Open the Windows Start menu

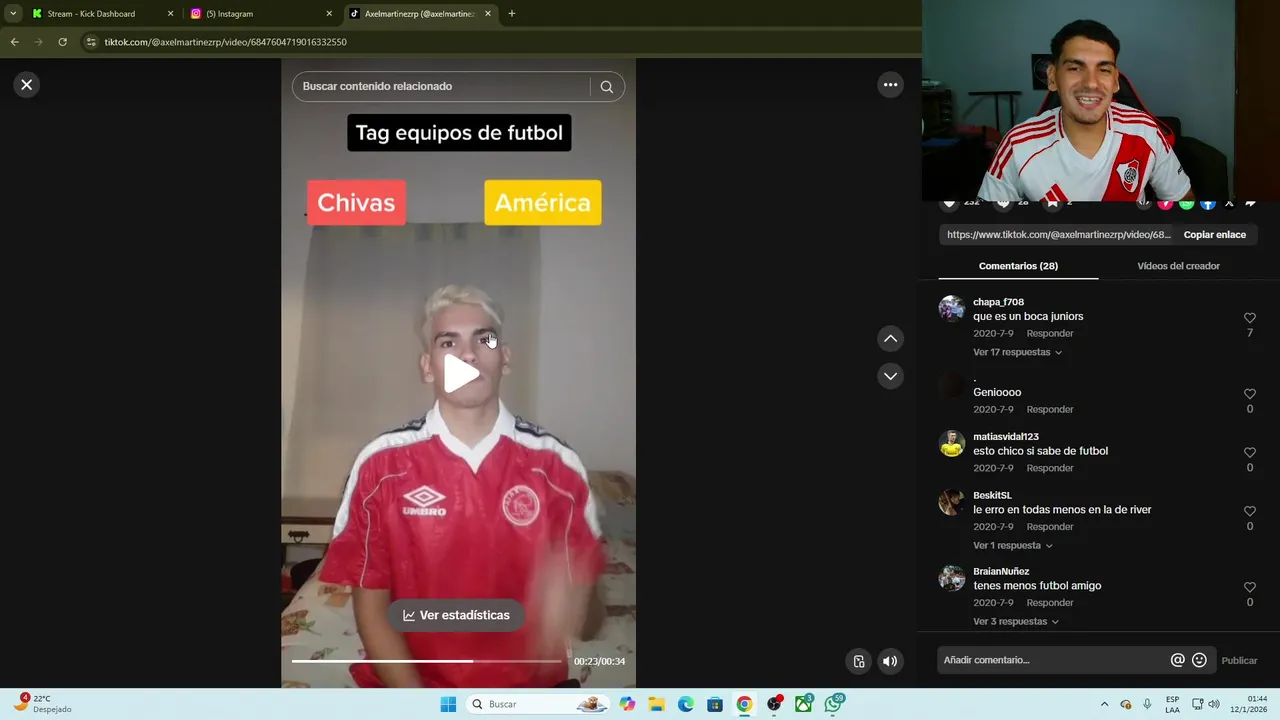pos(448,704)
